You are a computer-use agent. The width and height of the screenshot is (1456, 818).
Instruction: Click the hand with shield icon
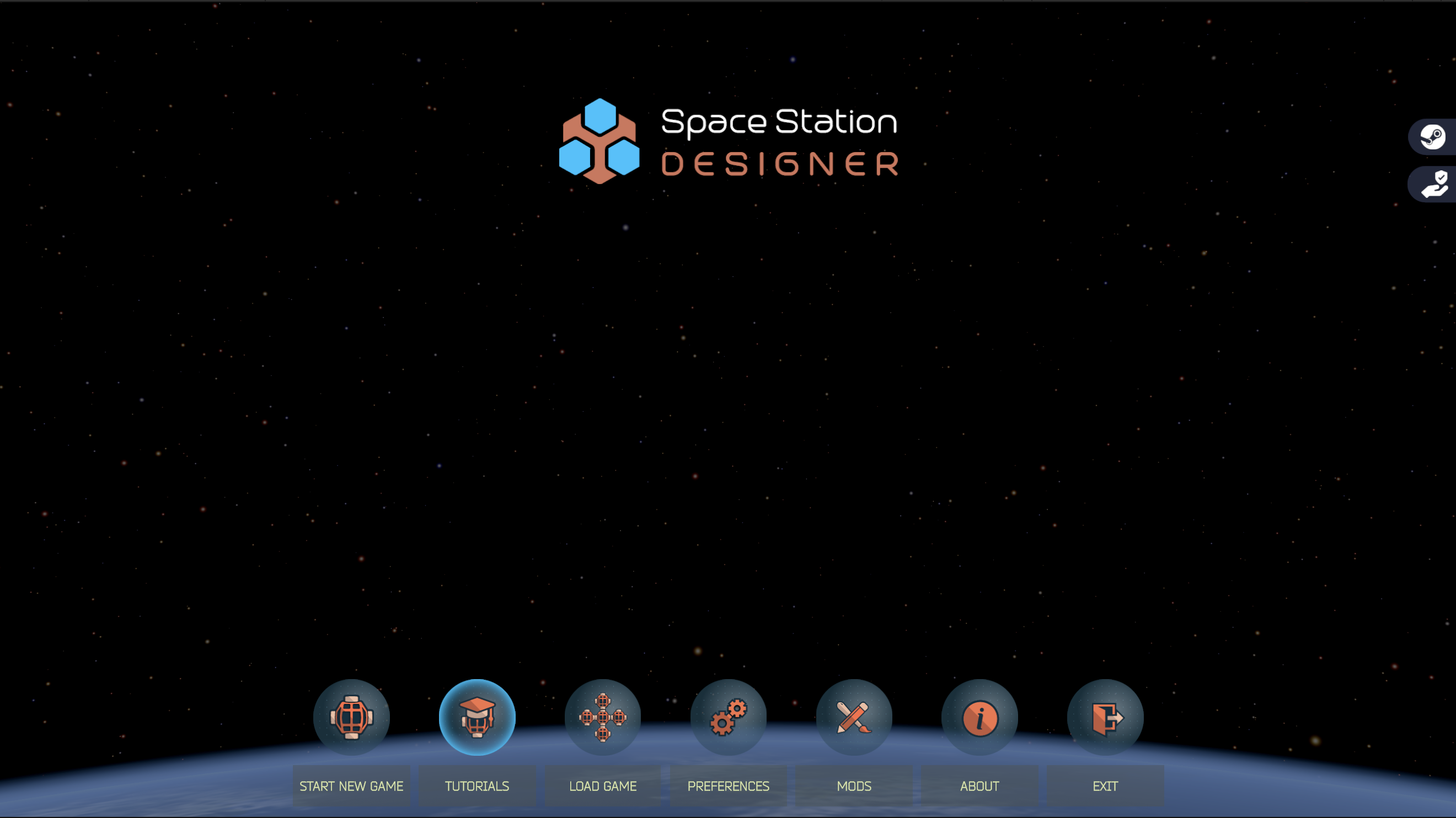[x=1433, y=184]
